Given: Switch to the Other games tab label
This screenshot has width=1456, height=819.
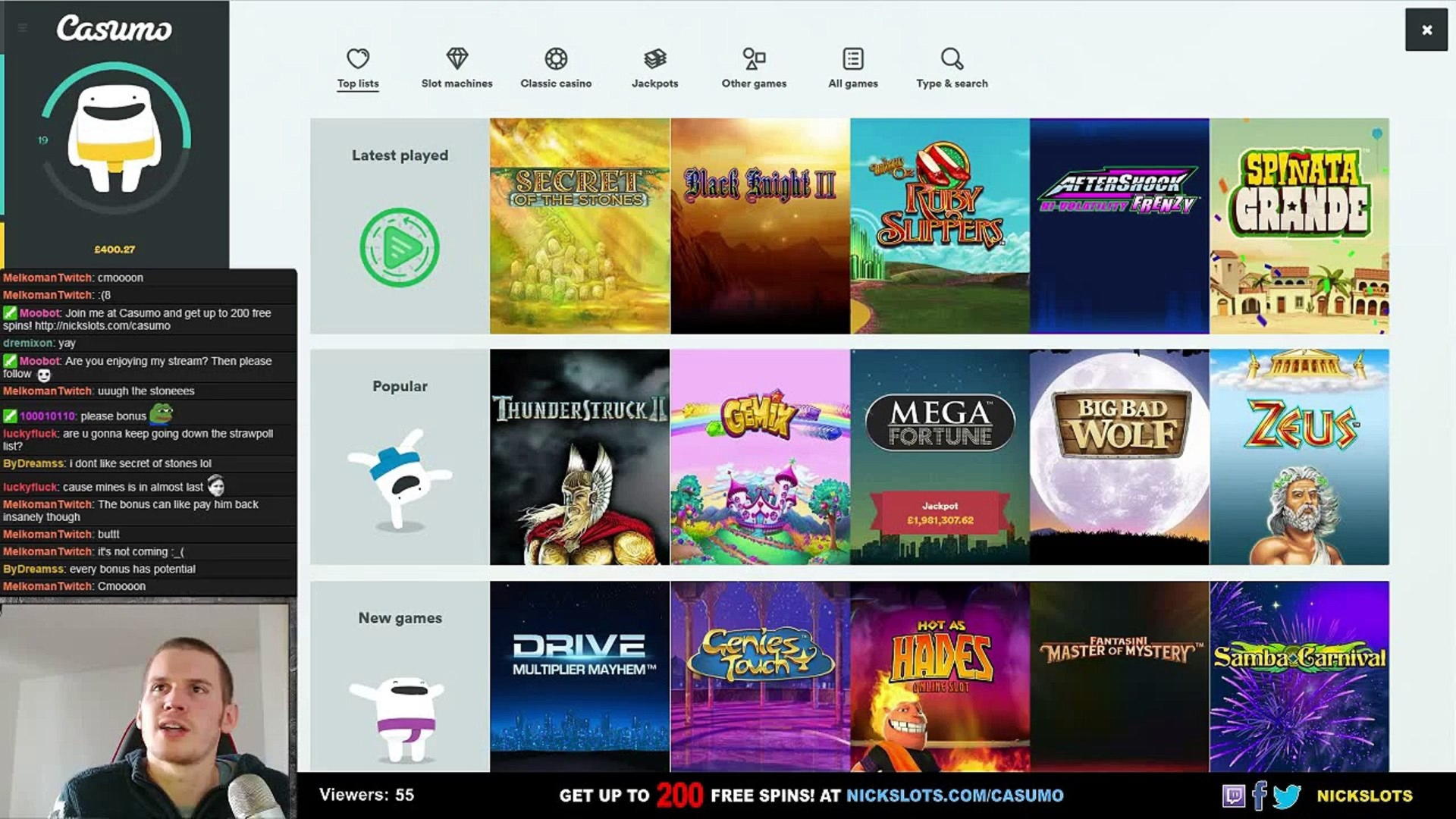Looking at the screenshot, I should point(754,83).
